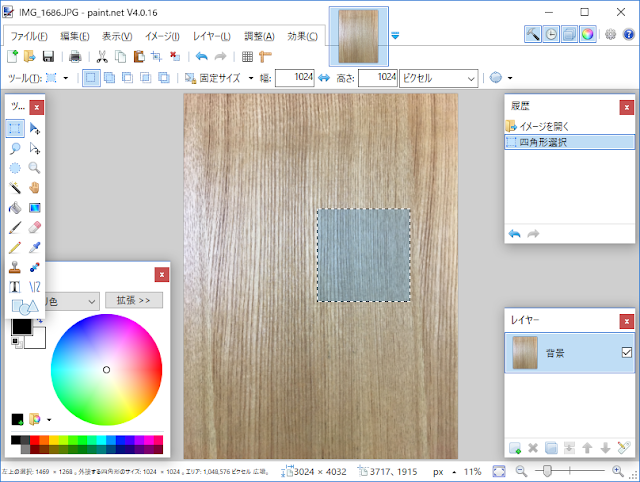The width and height of the screenshot is (640, 482).
Task: Open the レイヤー(L) menu
Action: tap(212, 36)
